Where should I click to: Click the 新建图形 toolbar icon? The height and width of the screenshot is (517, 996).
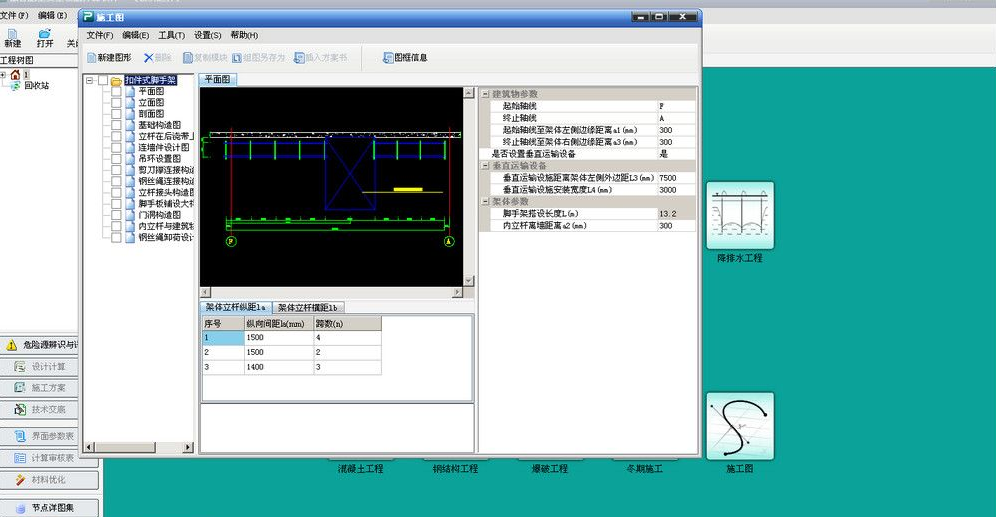point(92,58)
